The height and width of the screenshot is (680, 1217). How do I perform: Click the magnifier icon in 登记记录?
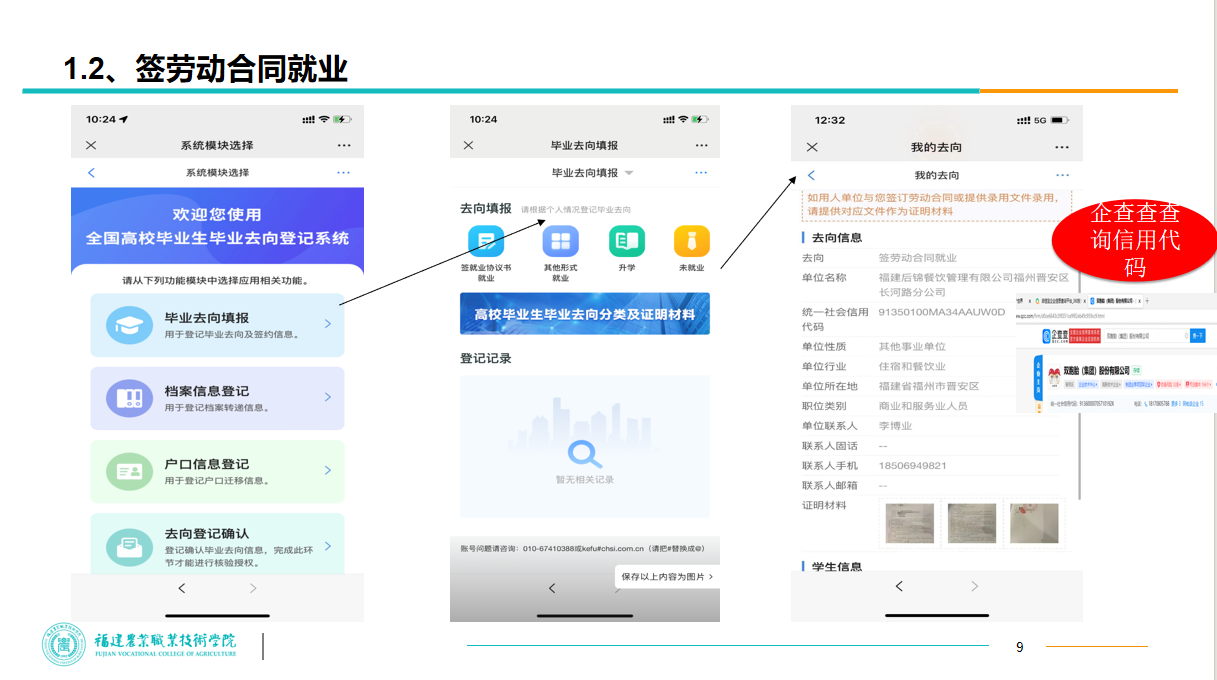click(x=585, y=454)
